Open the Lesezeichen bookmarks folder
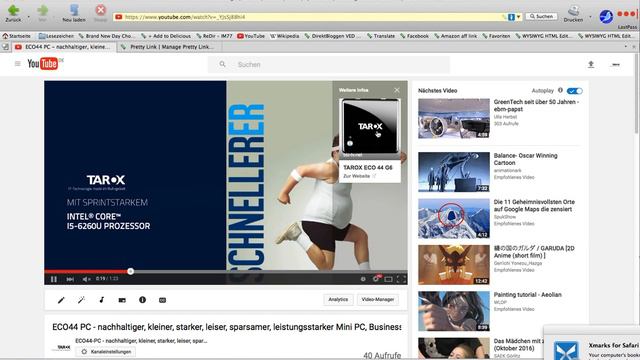Screen dimensions: 640x360 click(56, 36)
